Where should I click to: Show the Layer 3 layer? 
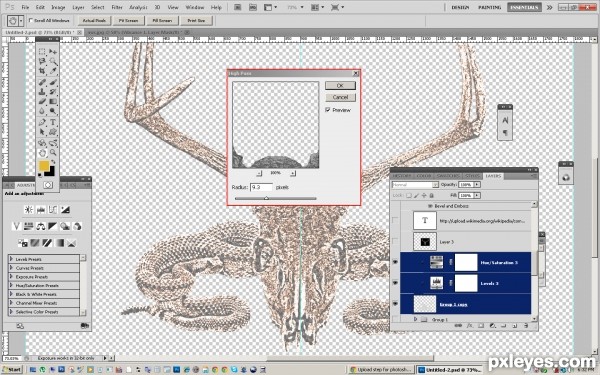click(x=395, y=241)
